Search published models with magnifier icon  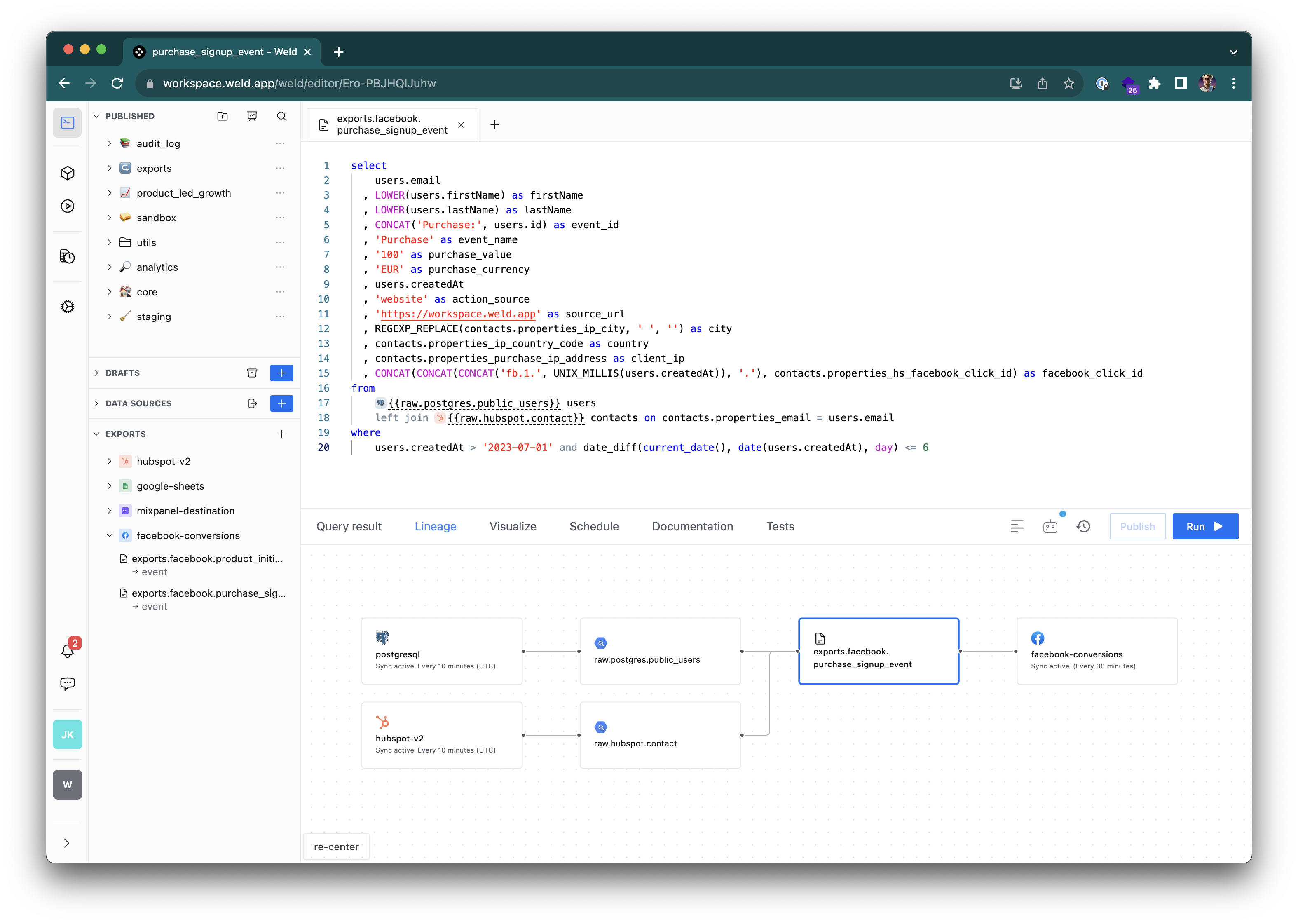281,116
